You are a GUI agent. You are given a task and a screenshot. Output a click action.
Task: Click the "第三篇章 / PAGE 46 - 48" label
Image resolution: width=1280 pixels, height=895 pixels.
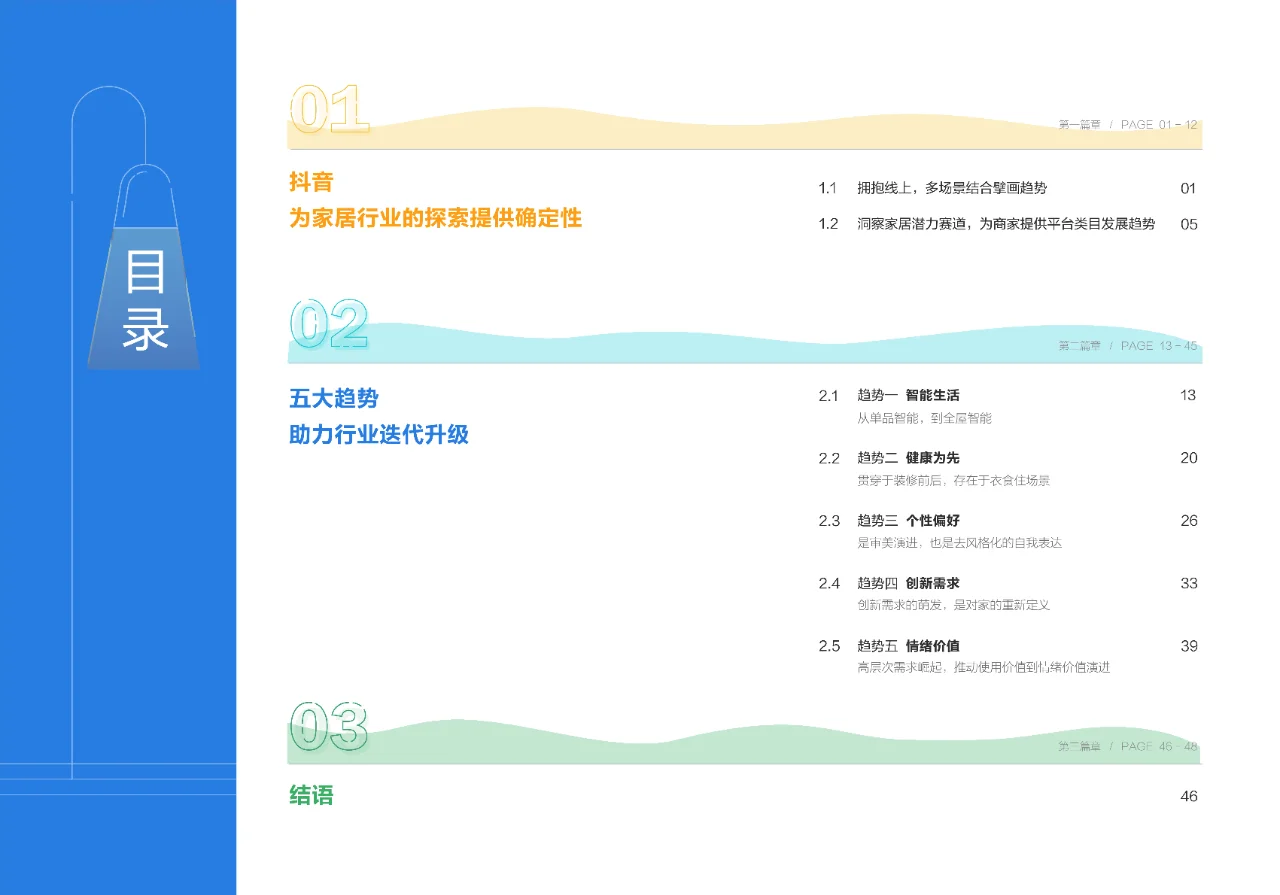point(1127,747)
